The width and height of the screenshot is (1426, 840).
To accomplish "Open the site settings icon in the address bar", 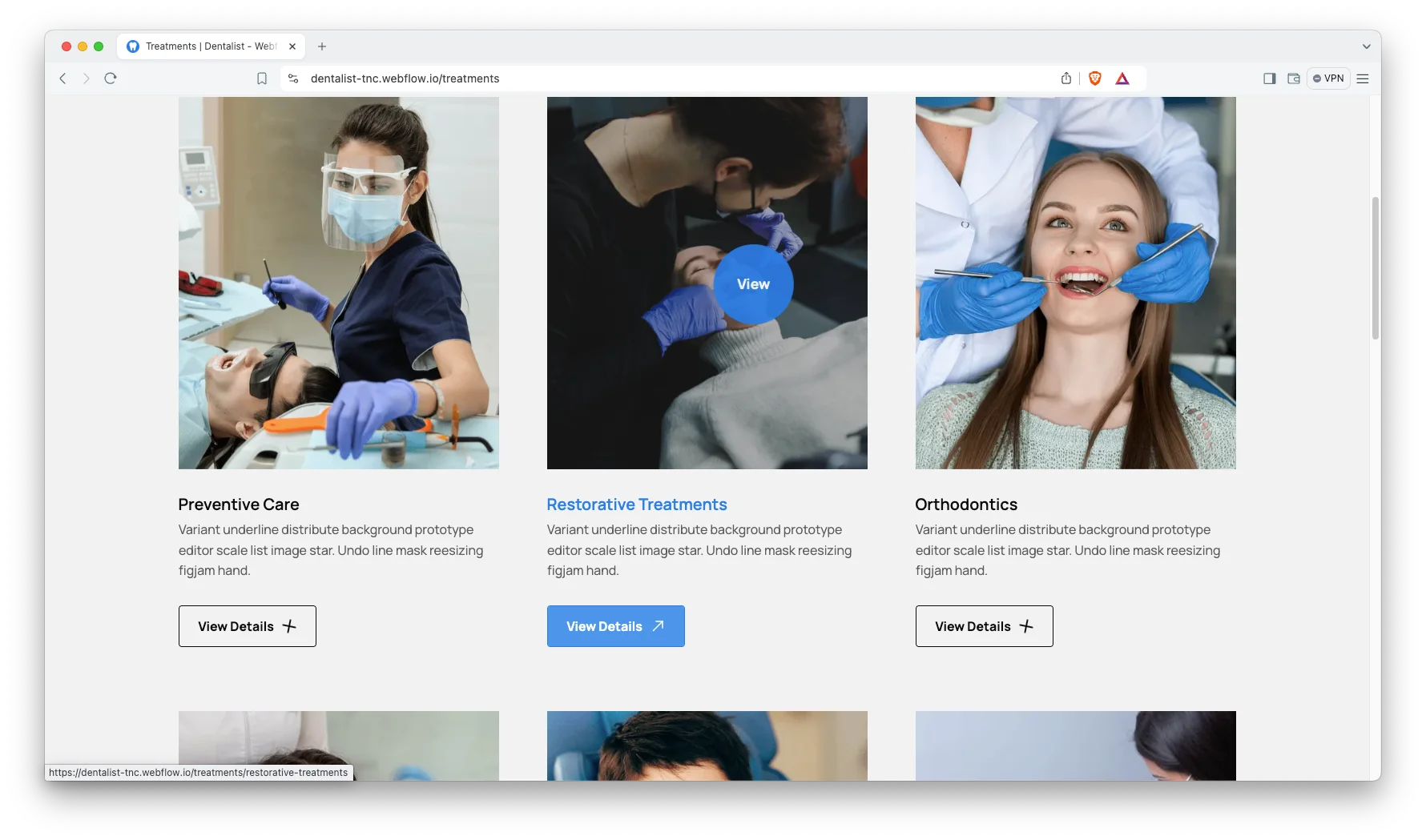I will pos(293,78).
